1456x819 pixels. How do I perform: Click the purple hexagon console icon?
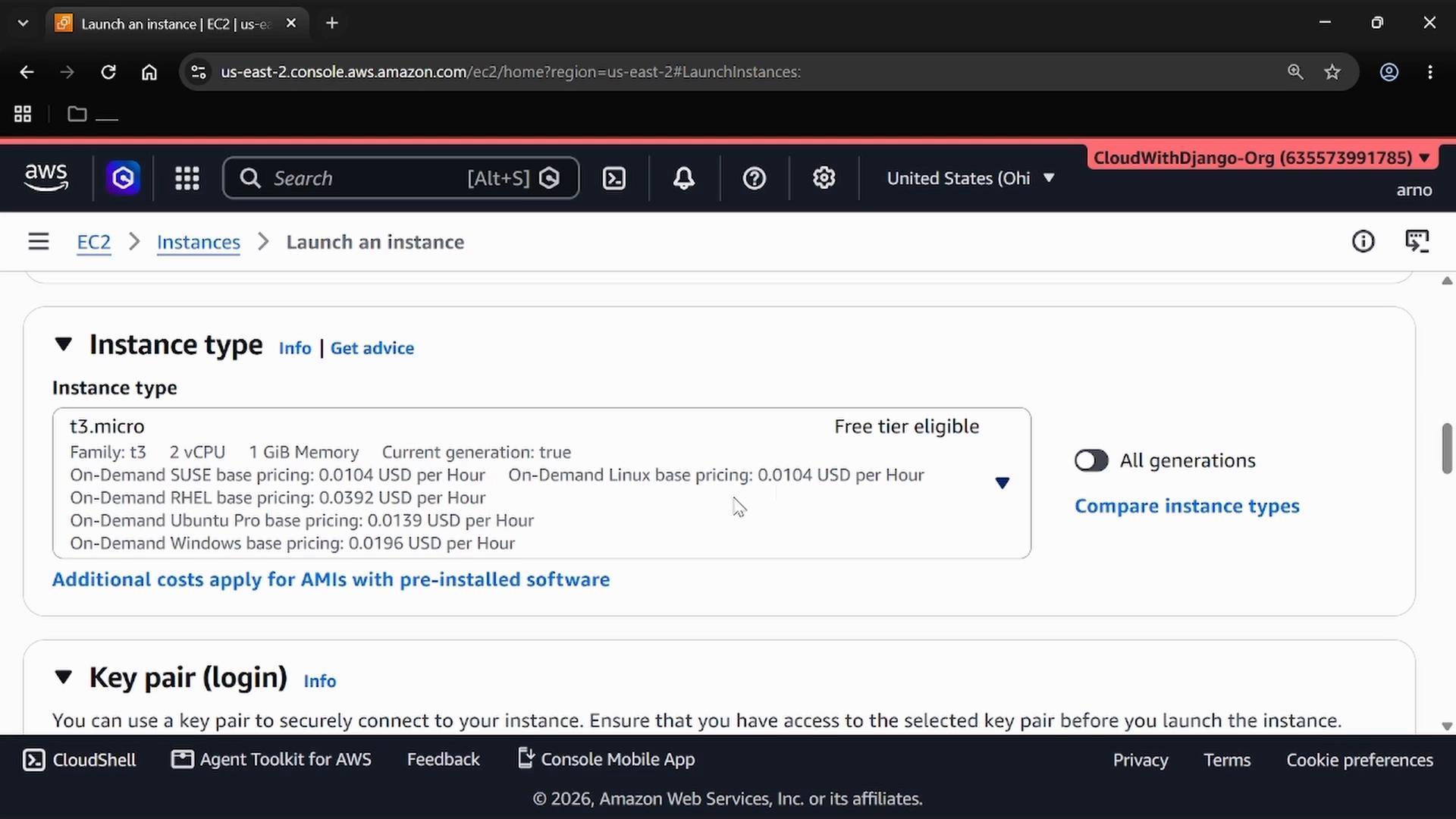coord(123,178)
